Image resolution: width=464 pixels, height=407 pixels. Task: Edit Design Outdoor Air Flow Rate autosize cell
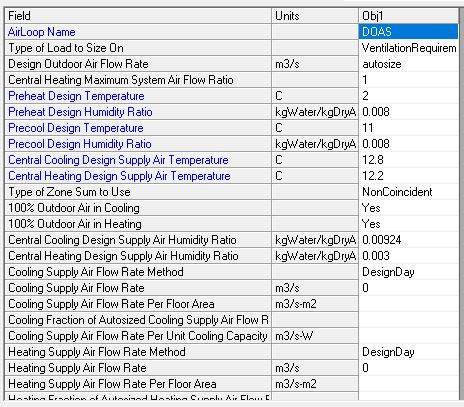tap(408, 64)
